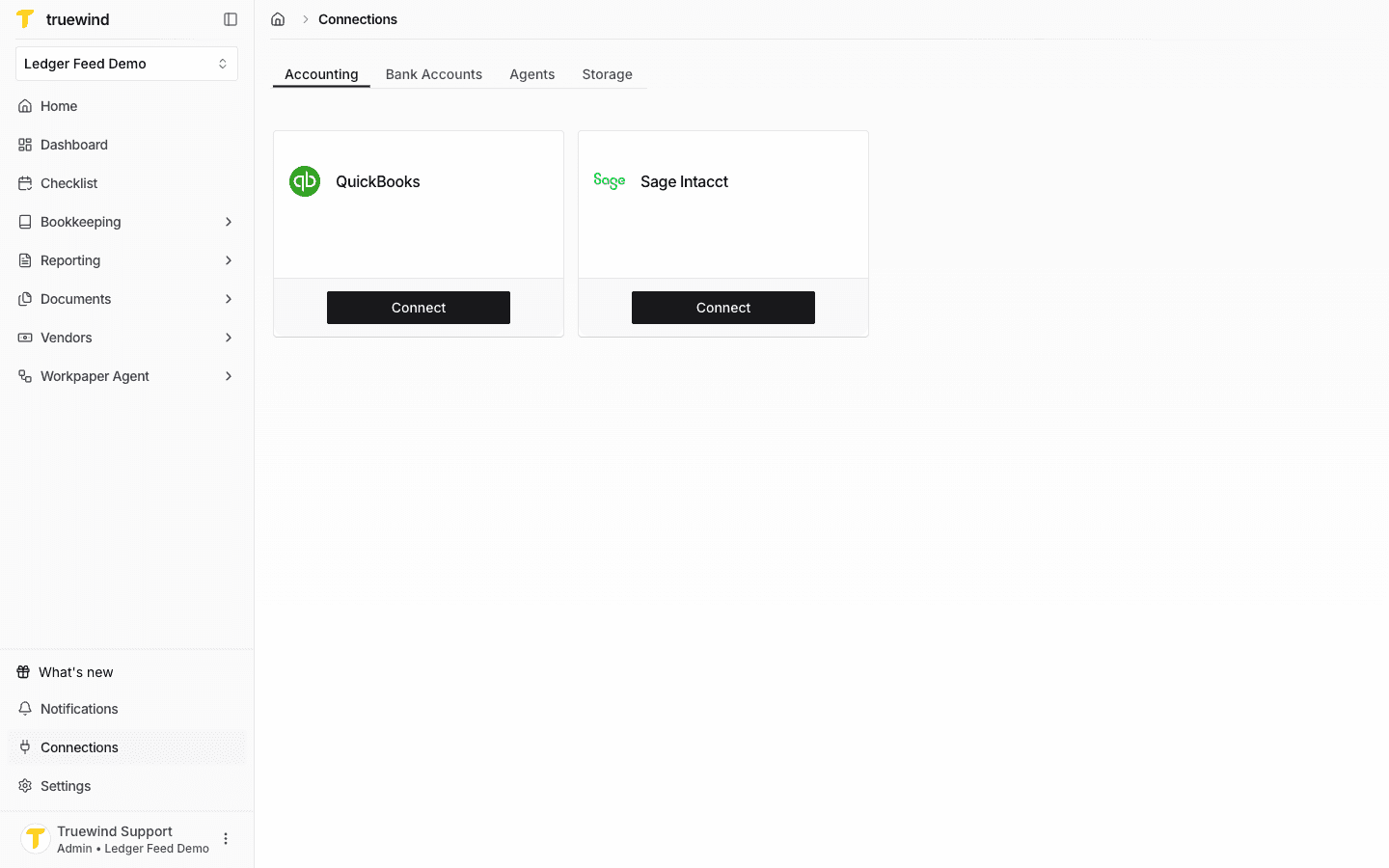Toggle the sidebar collapse control

coord(230,18)
